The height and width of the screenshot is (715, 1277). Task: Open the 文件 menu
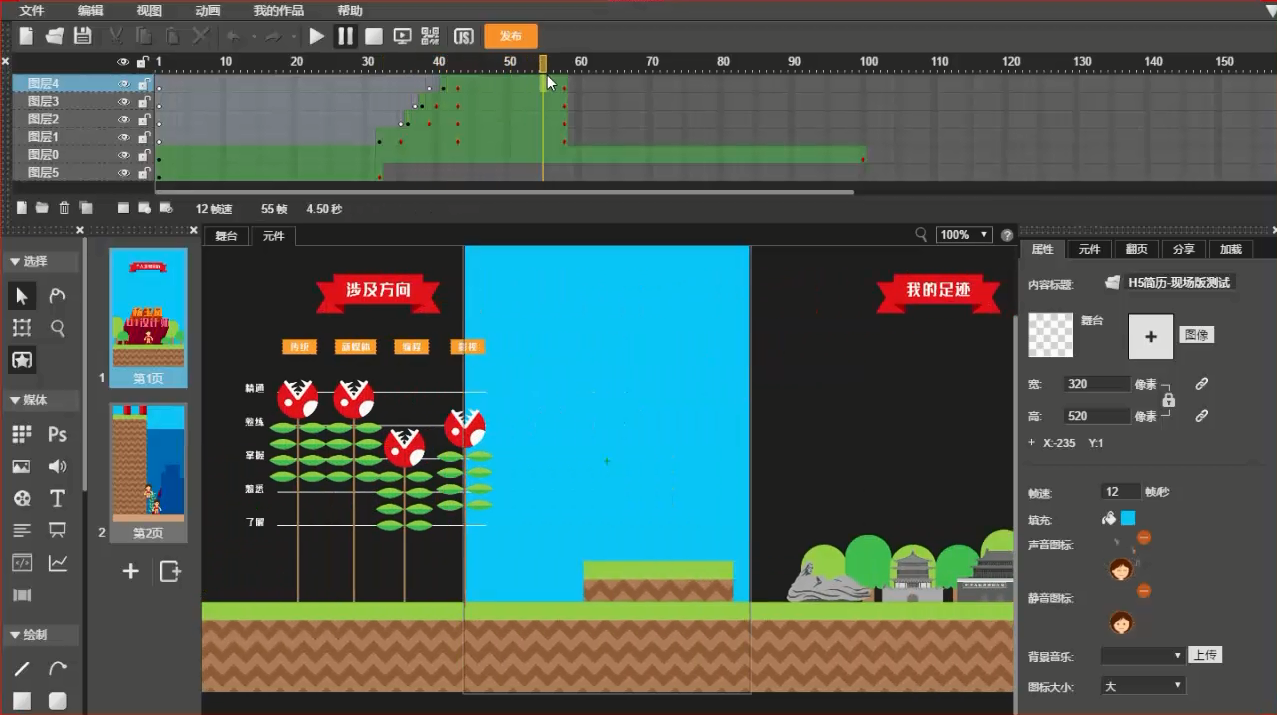pos(32,11)
